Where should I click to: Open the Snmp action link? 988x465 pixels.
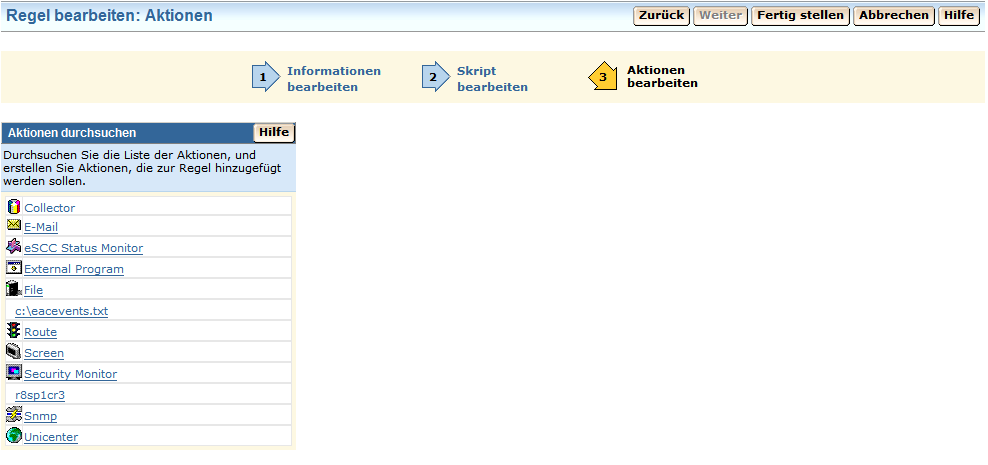tap(40, 416)
